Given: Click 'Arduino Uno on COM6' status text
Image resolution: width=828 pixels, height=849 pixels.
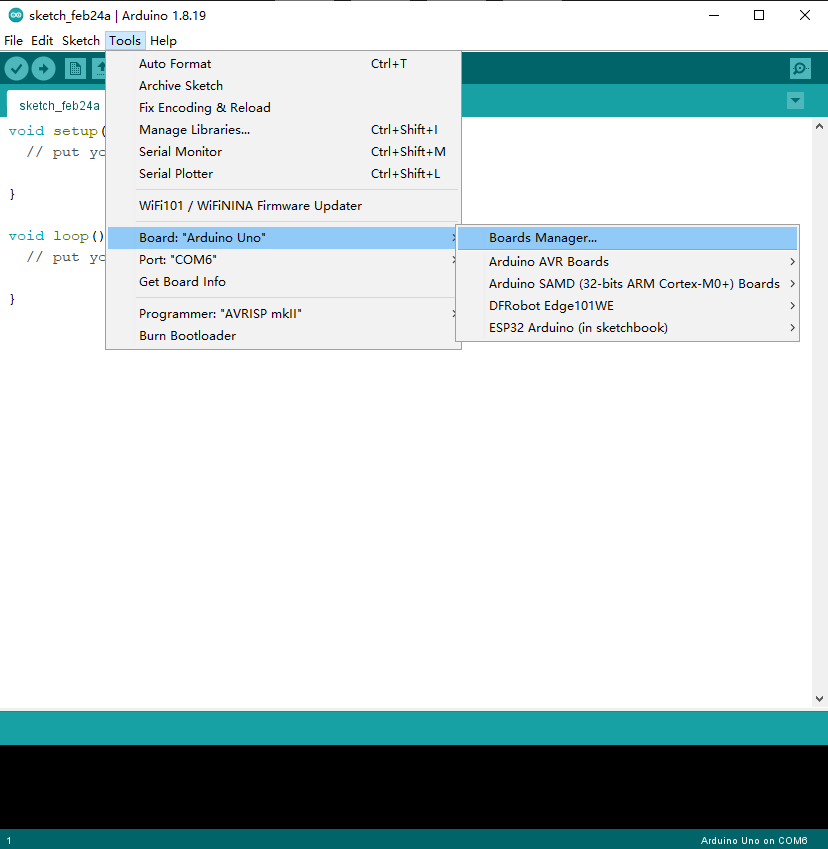Looking at the screenshot, I should (x=754, y=840).
